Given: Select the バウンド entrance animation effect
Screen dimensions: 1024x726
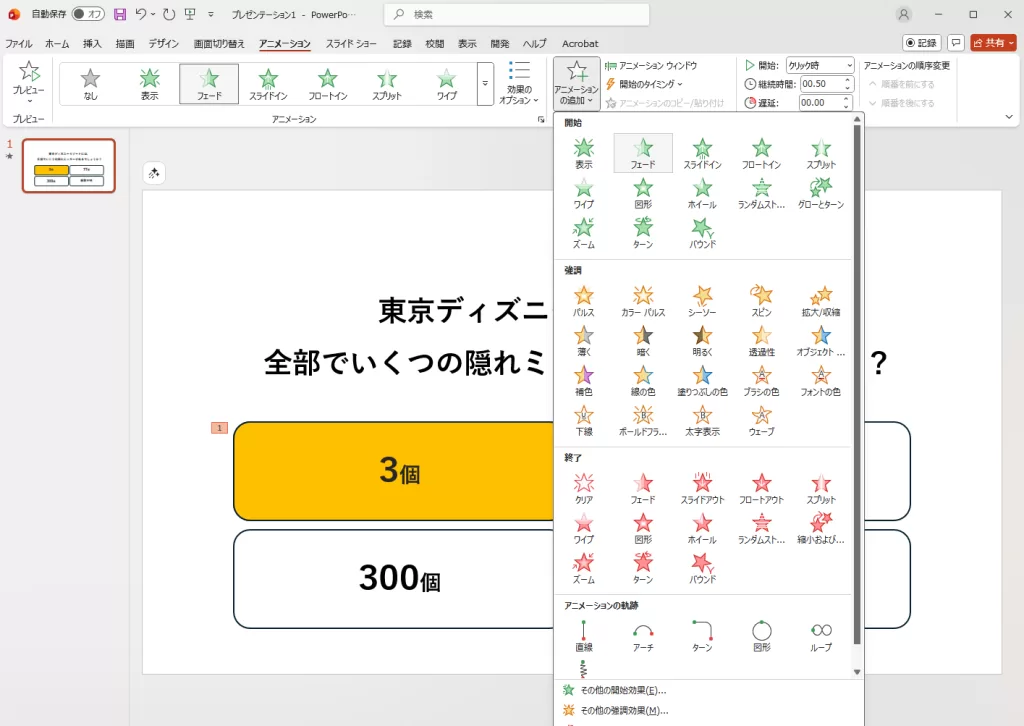Looking at the screenshot, I should click(702, 232).
